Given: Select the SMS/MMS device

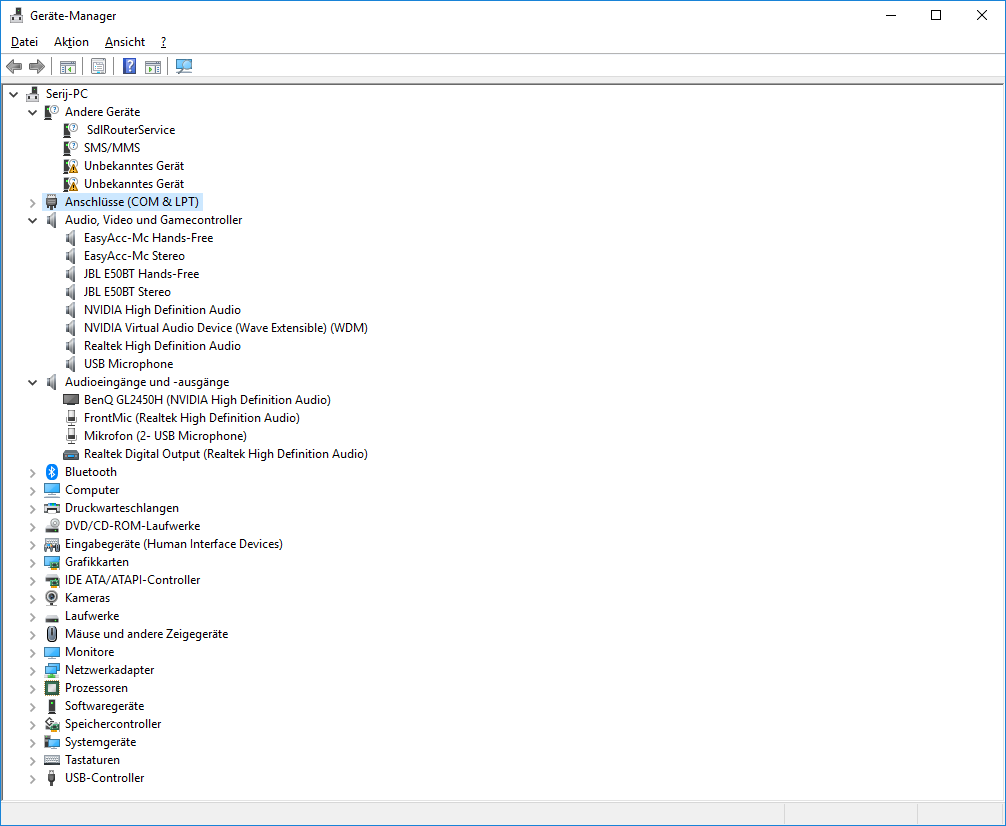Looking at the screenshot, I should coord(112,148).
